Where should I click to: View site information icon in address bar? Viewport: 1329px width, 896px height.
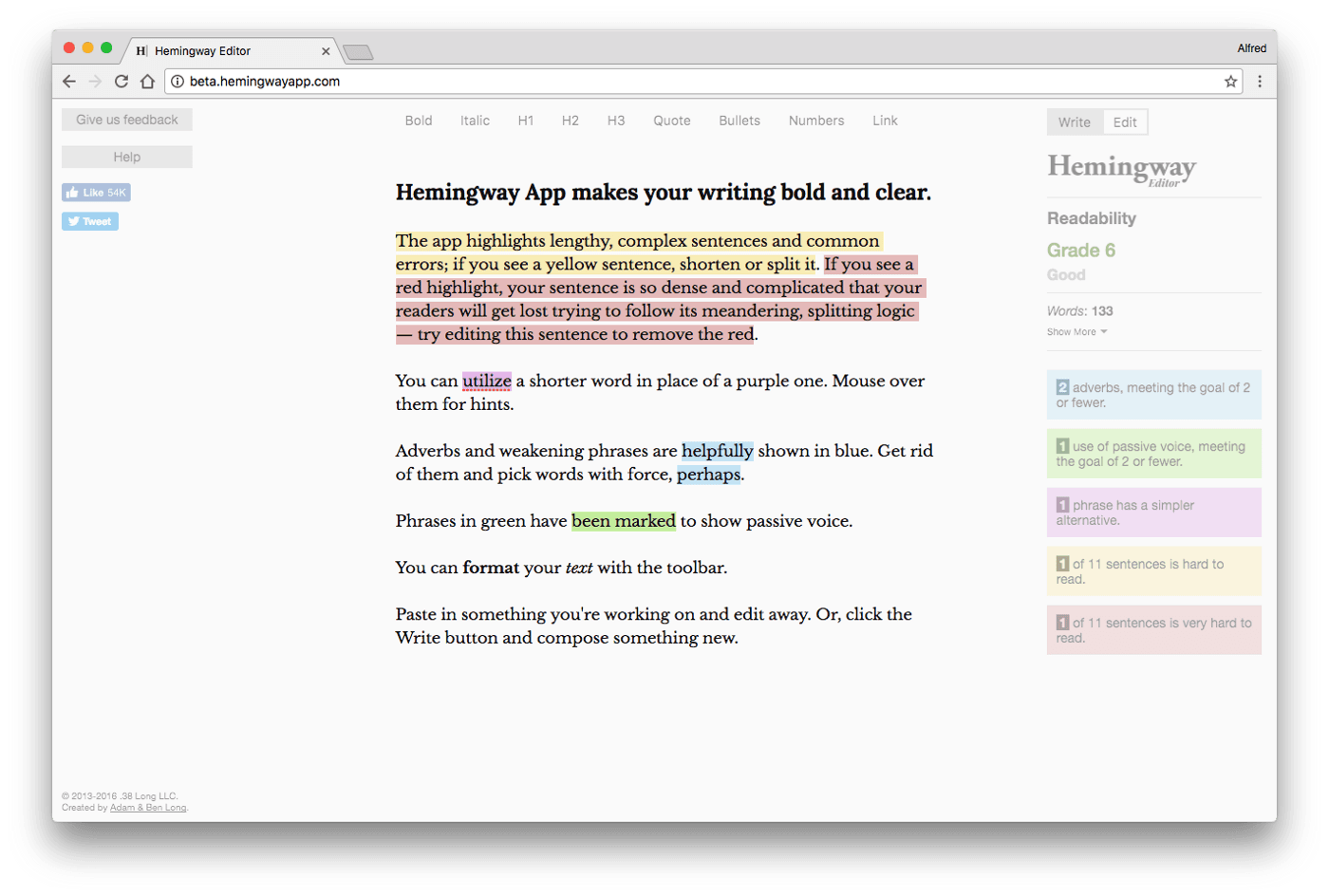178,82
